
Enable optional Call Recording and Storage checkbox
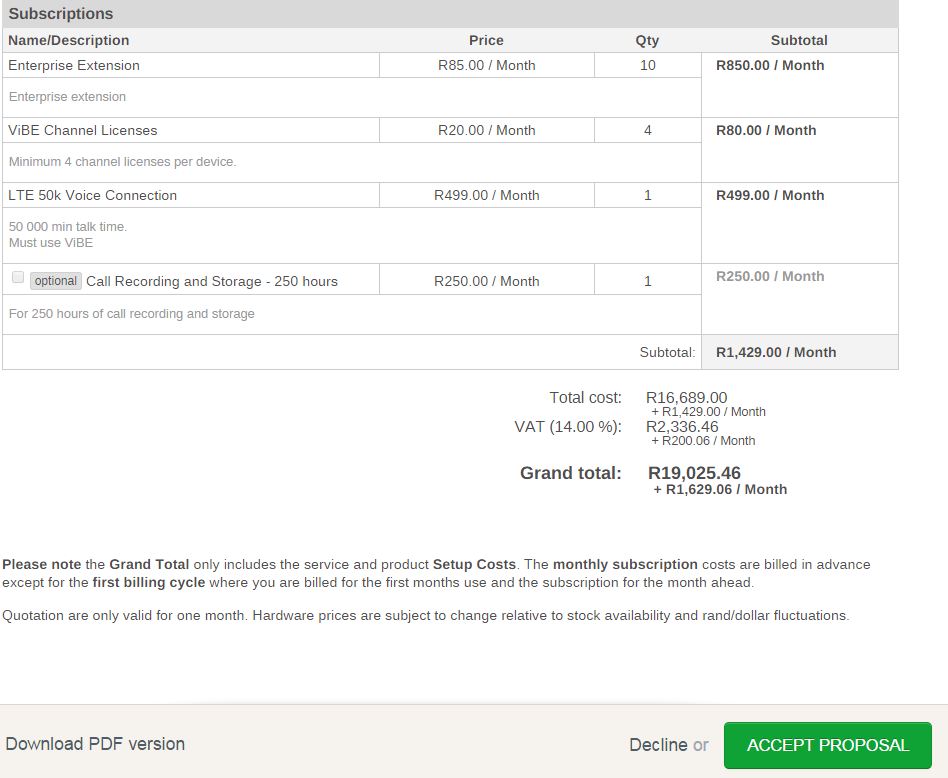18,278
